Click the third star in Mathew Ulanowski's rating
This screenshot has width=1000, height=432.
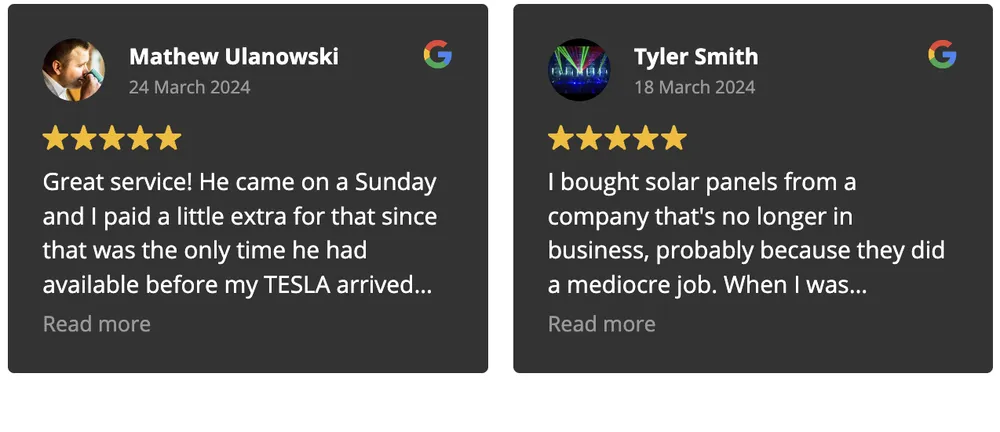tap(112, 138)
